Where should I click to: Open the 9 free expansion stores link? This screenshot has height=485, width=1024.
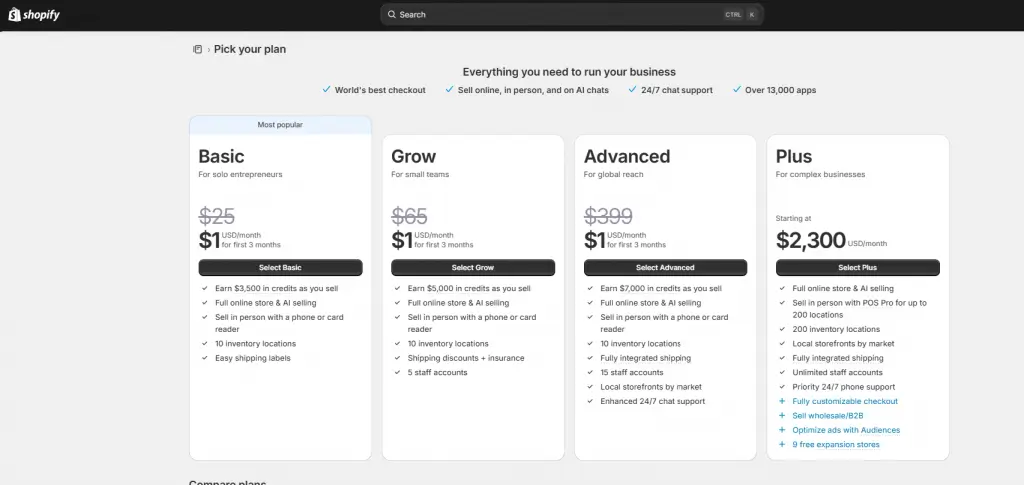tap(836, 445)
